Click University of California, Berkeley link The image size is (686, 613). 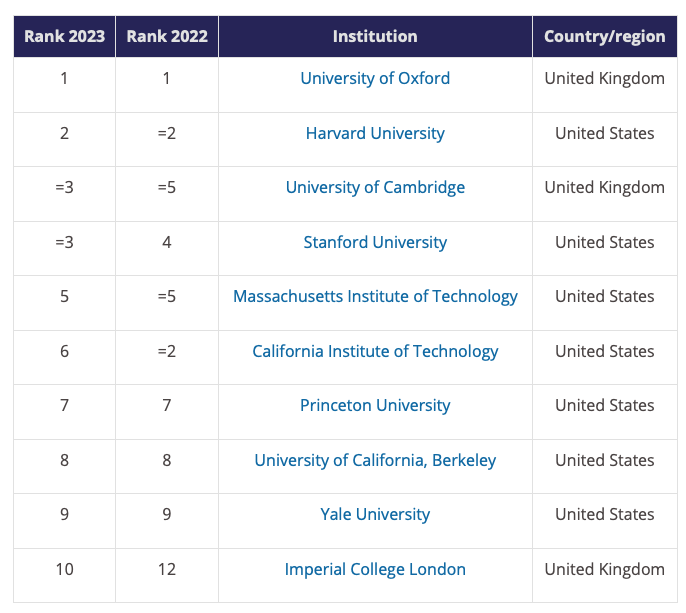coord(375,460)
